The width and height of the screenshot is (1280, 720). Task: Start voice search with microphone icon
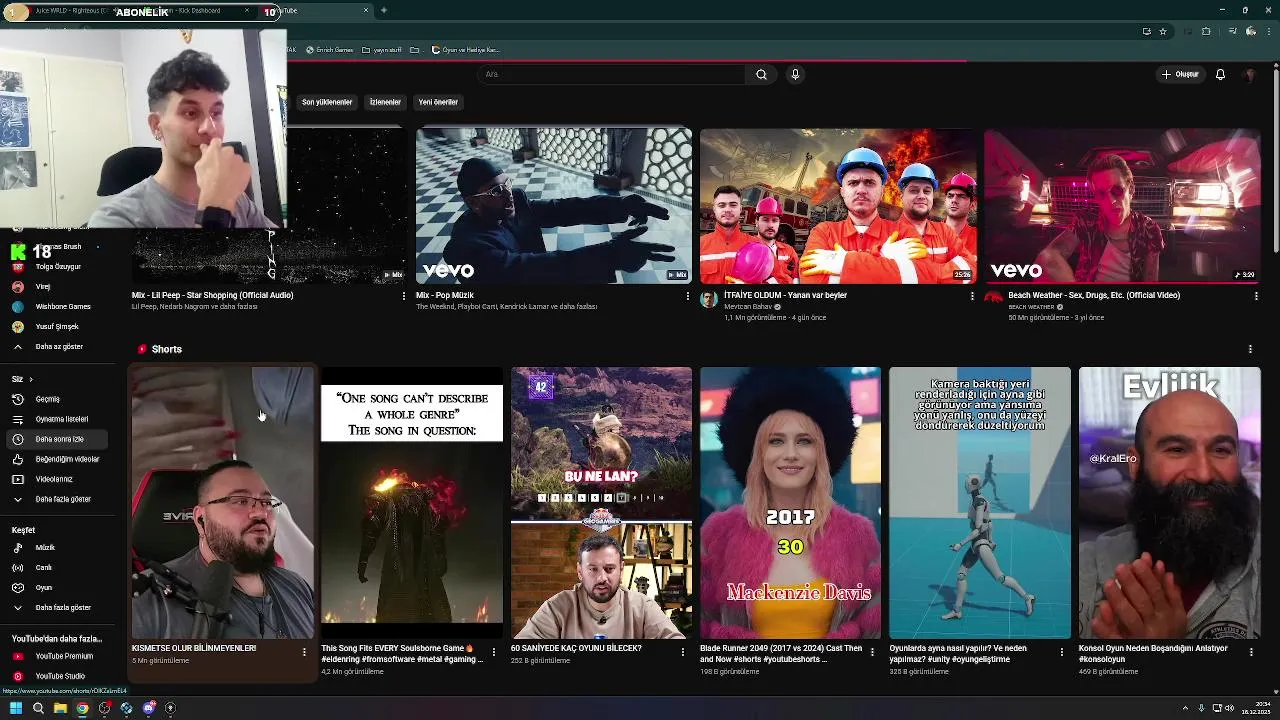[x=795, y=74]
